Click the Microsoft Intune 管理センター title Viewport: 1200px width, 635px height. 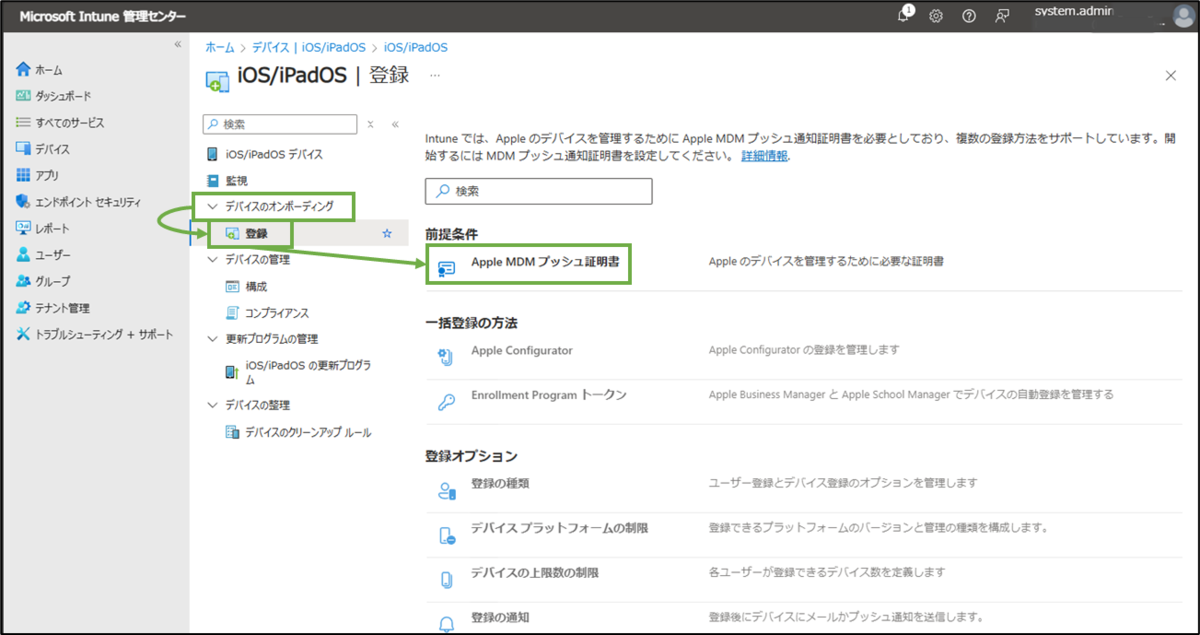(103, 16)
